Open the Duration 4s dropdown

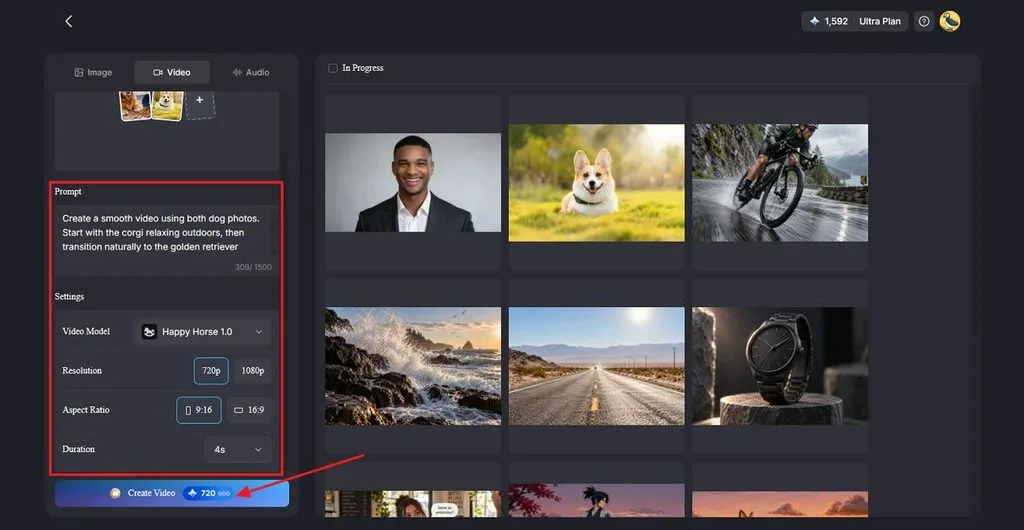[238, 450]
